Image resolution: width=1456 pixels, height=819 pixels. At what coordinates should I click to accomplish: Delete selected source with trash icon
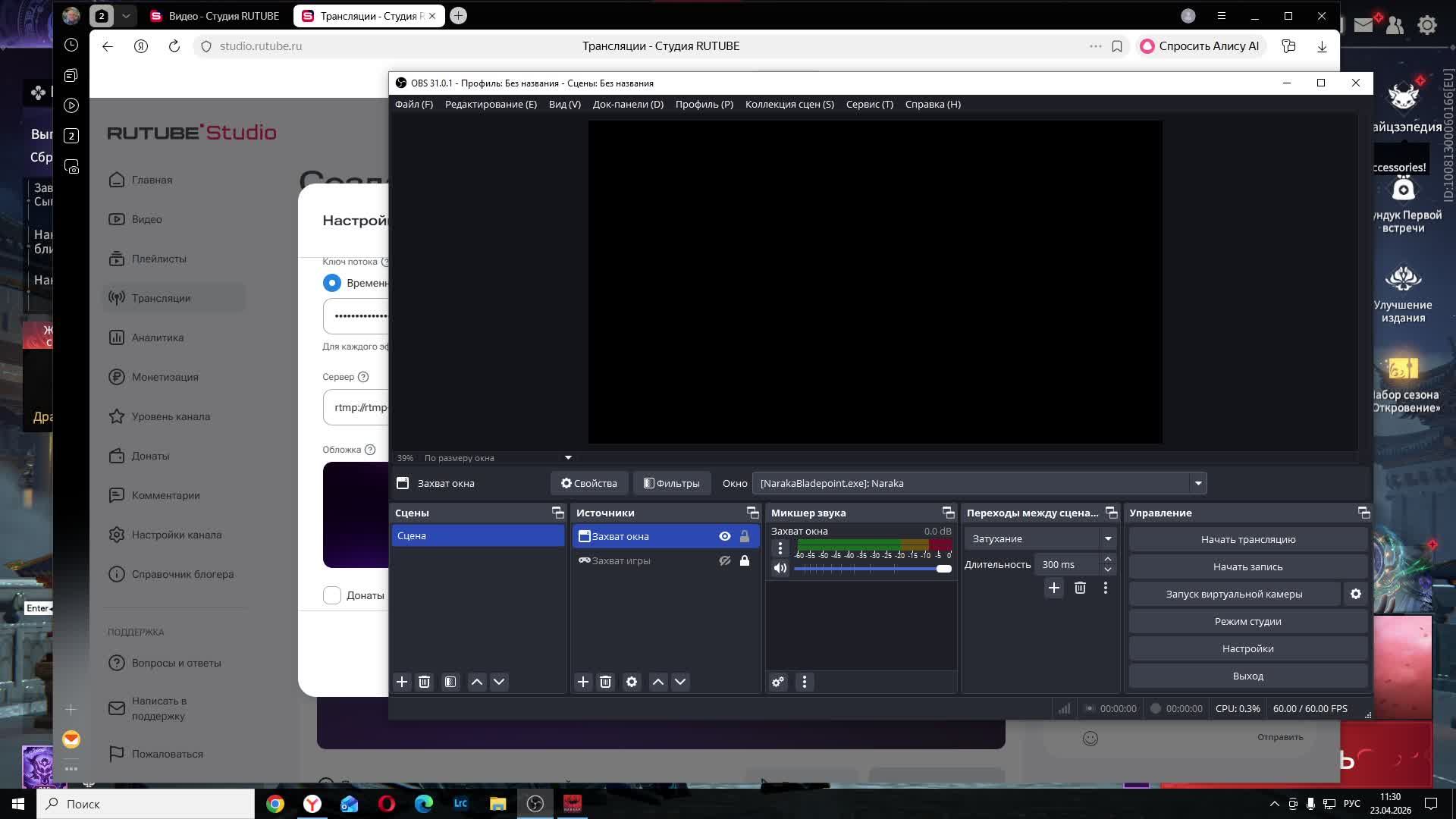605,682
